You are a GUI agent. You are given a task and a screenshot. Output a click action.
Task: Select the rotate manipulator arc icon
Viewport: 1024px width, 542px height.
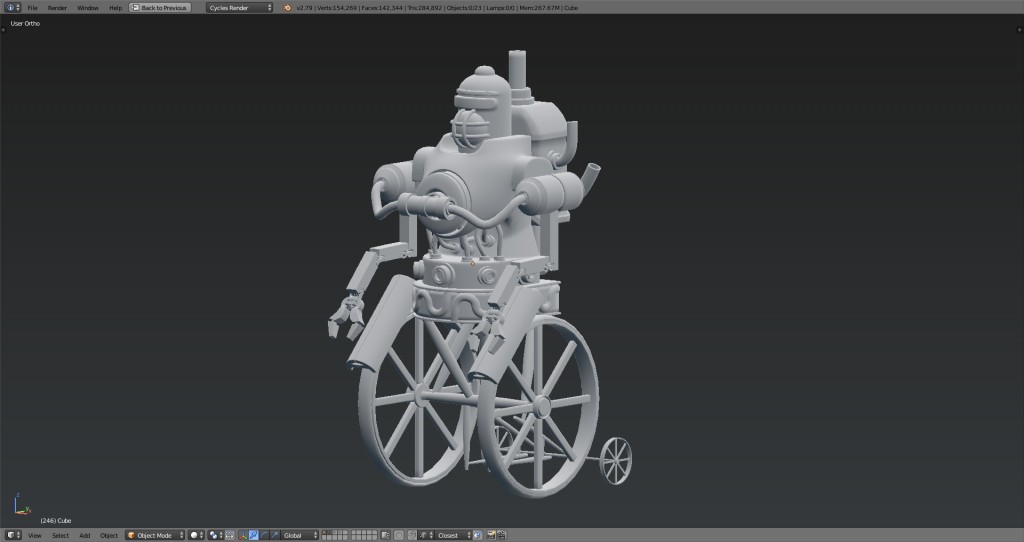263,535
